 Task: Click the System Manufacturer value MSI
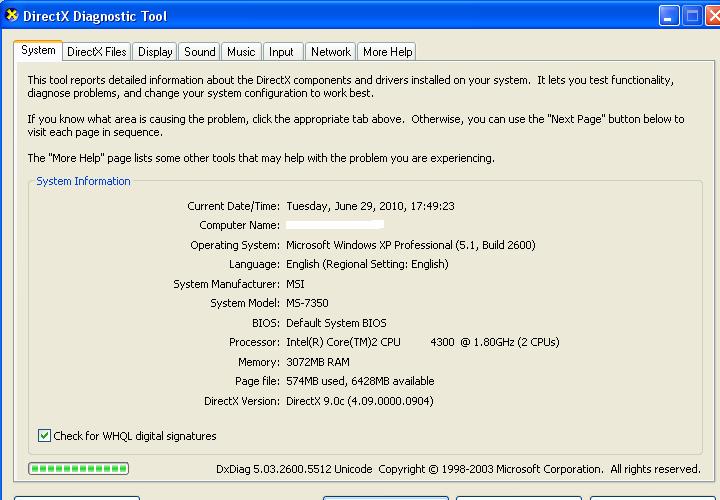pyautogui.click(x=295, y=284)
